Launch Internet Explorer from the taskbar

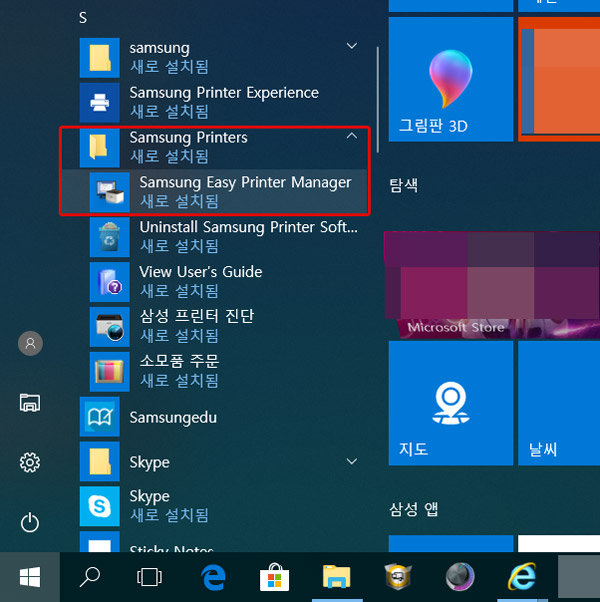click(x=522, y=577)
